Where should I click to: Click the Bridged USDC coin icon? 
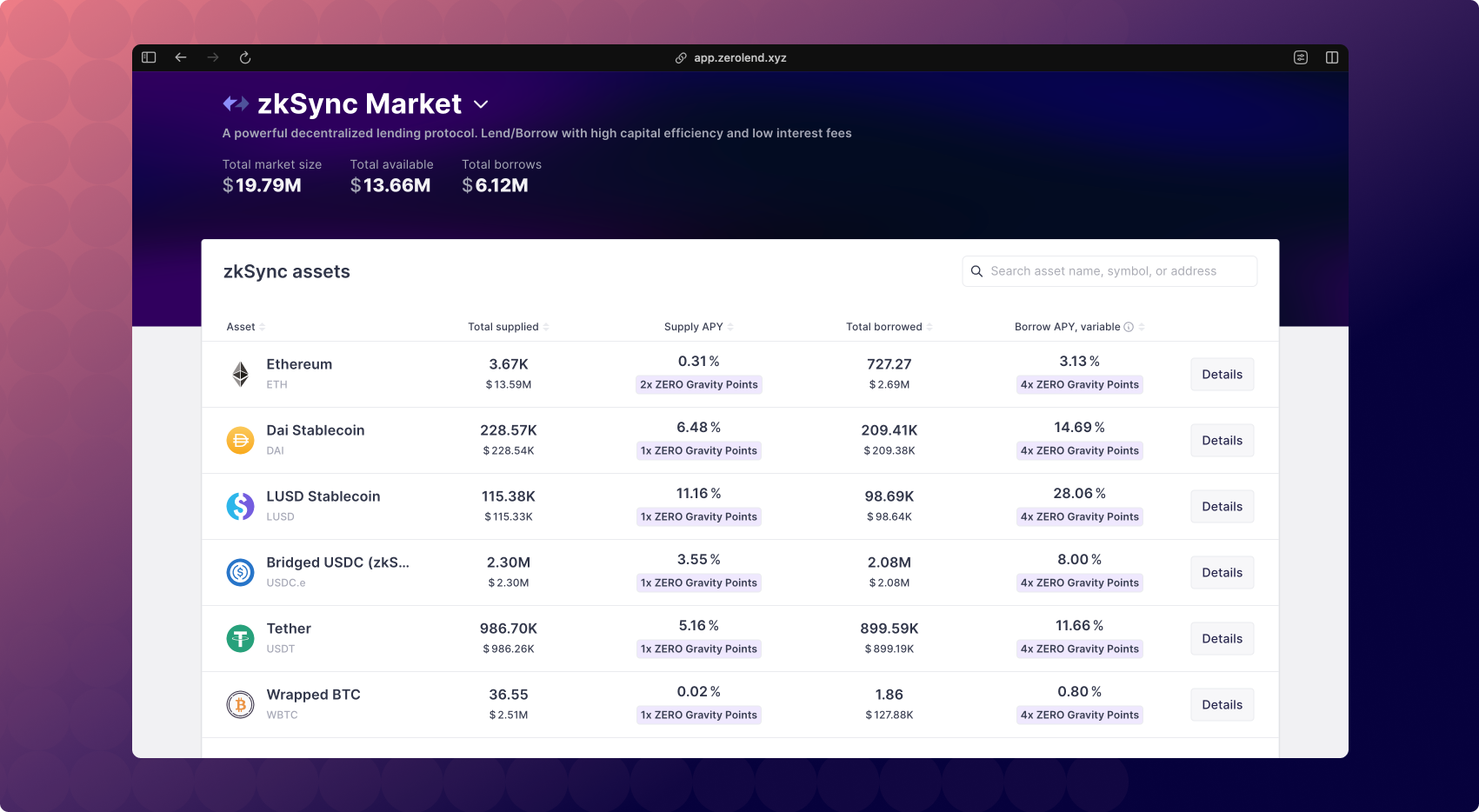(239, 572)
